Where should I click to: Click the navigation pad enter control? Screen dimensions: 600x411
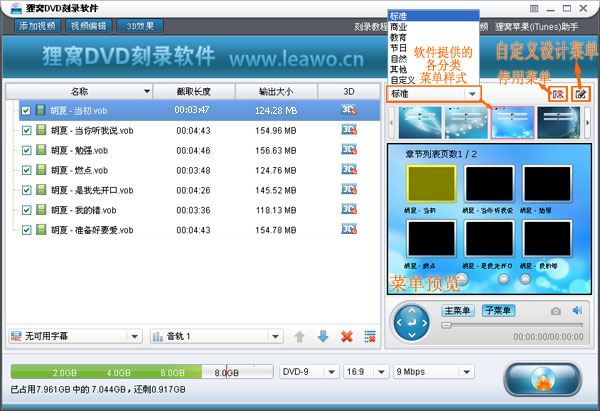412,323
